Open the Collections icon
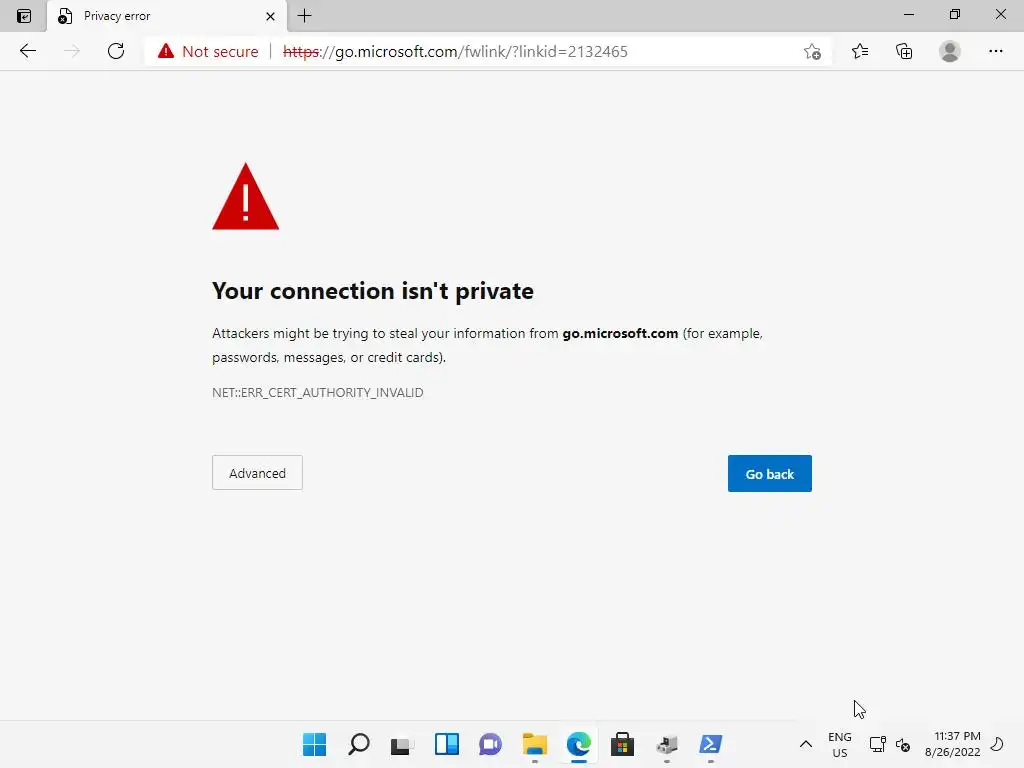The image size is (1024, 768). coord(904,51)
